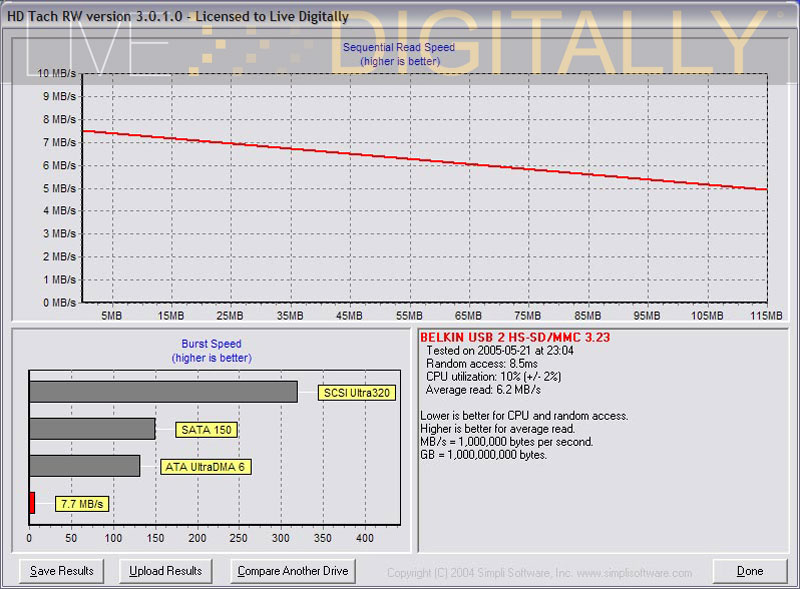Click the SATA 150 label

(206, 430)
